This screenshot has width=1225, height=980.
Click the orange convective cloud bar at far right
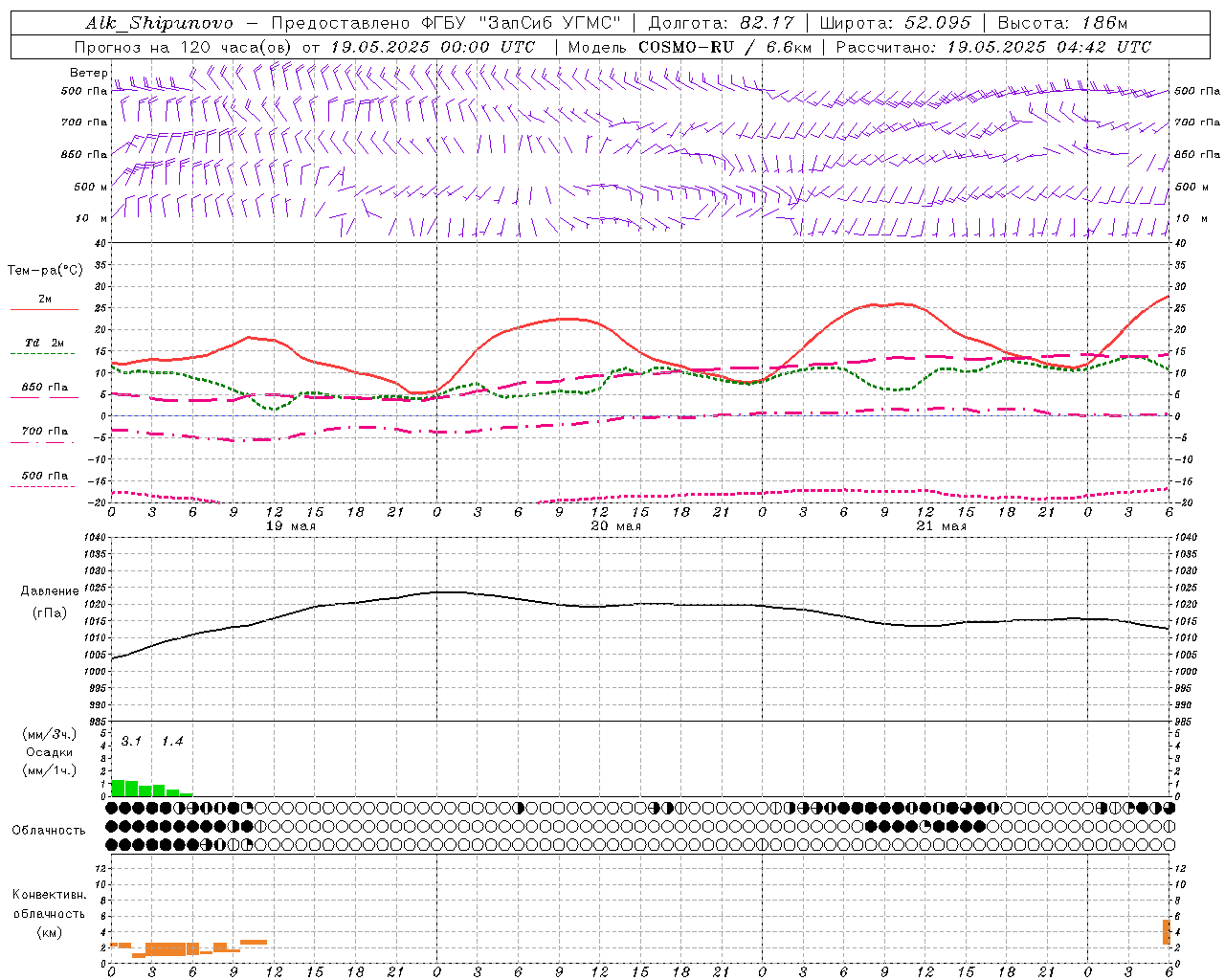(1167, 932)
